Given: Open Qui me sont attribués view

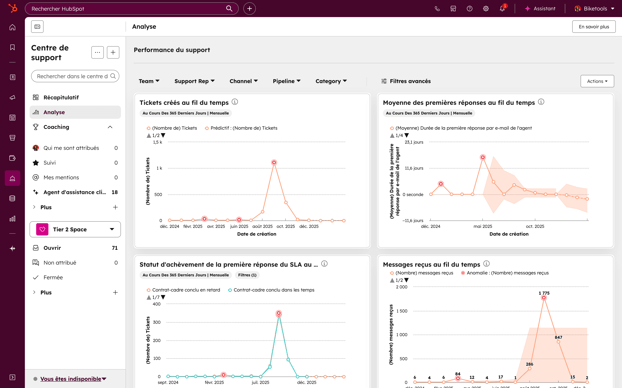Looking at the screenshot, I should coord(75,148).
